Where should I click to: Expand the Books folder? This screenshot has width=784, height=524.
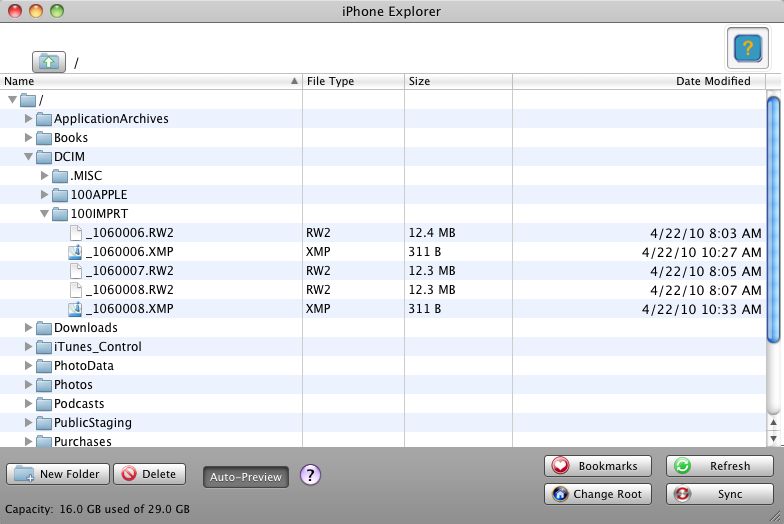click(28, 138)
